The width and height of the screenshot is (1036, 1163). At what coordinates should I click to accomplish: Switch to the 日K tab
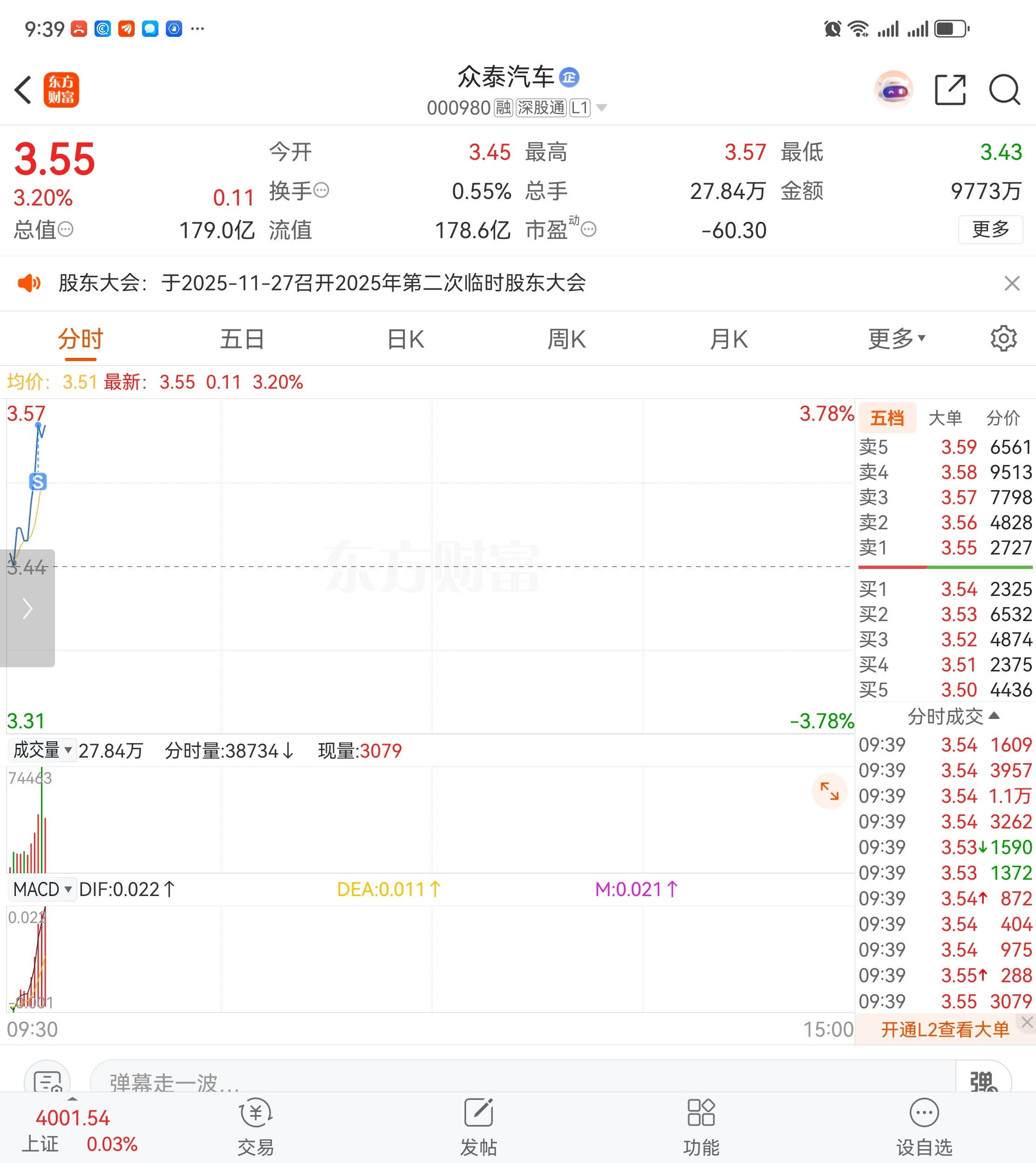405,339
